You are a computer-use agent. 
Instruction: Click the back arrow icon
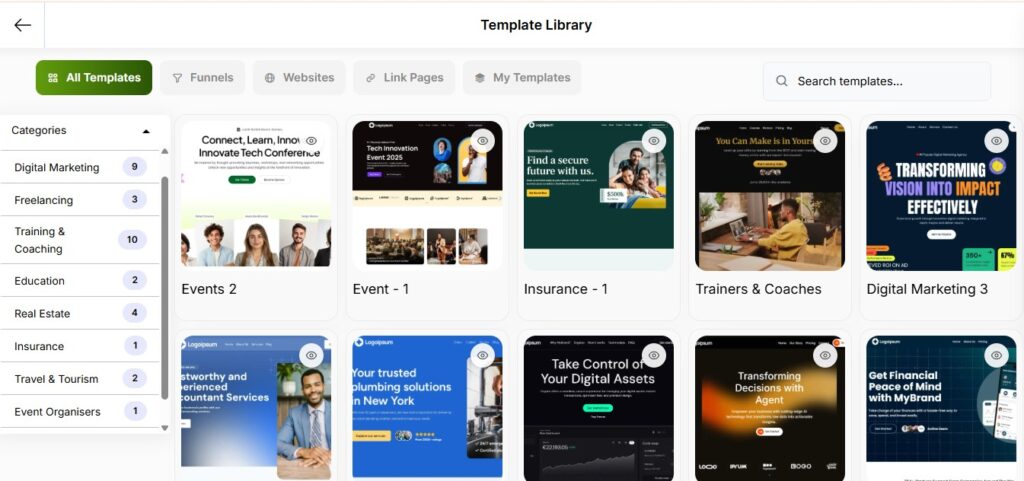coord(23,25)
